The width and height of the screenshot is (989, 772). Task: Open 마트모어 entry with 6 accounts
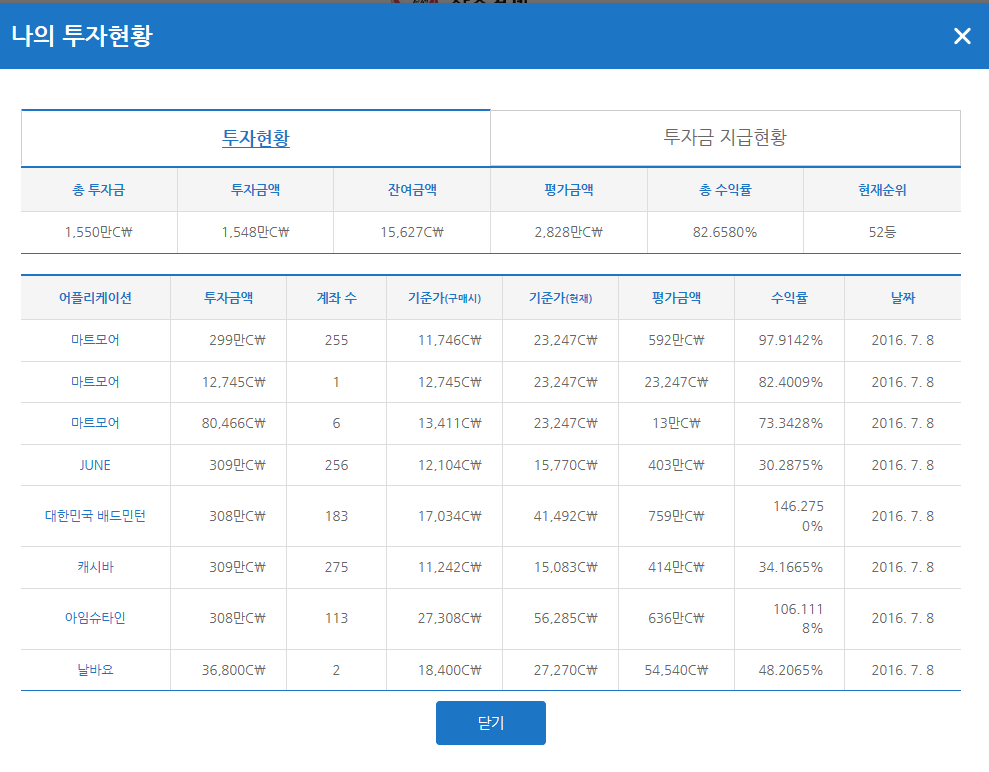(x=95, y=423)
